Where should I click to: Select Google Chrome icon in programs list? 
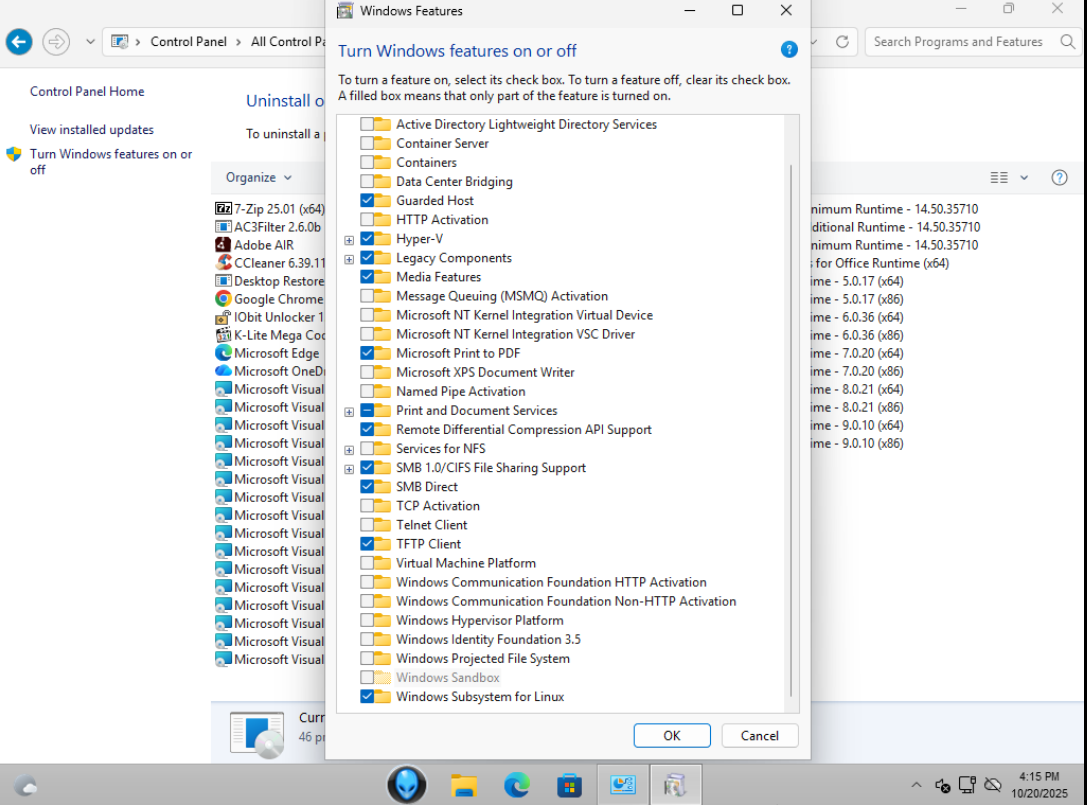(223, 299)
